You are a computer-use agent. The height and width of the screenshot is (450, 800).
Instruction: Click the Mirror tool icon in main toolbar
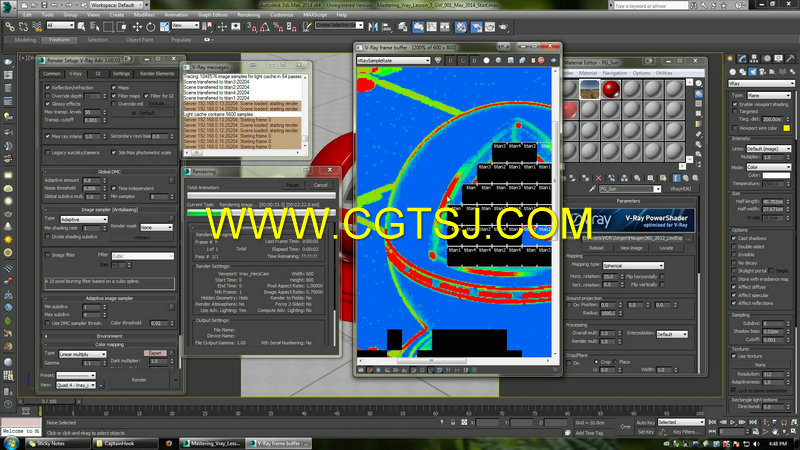click(x=373, y=27)
